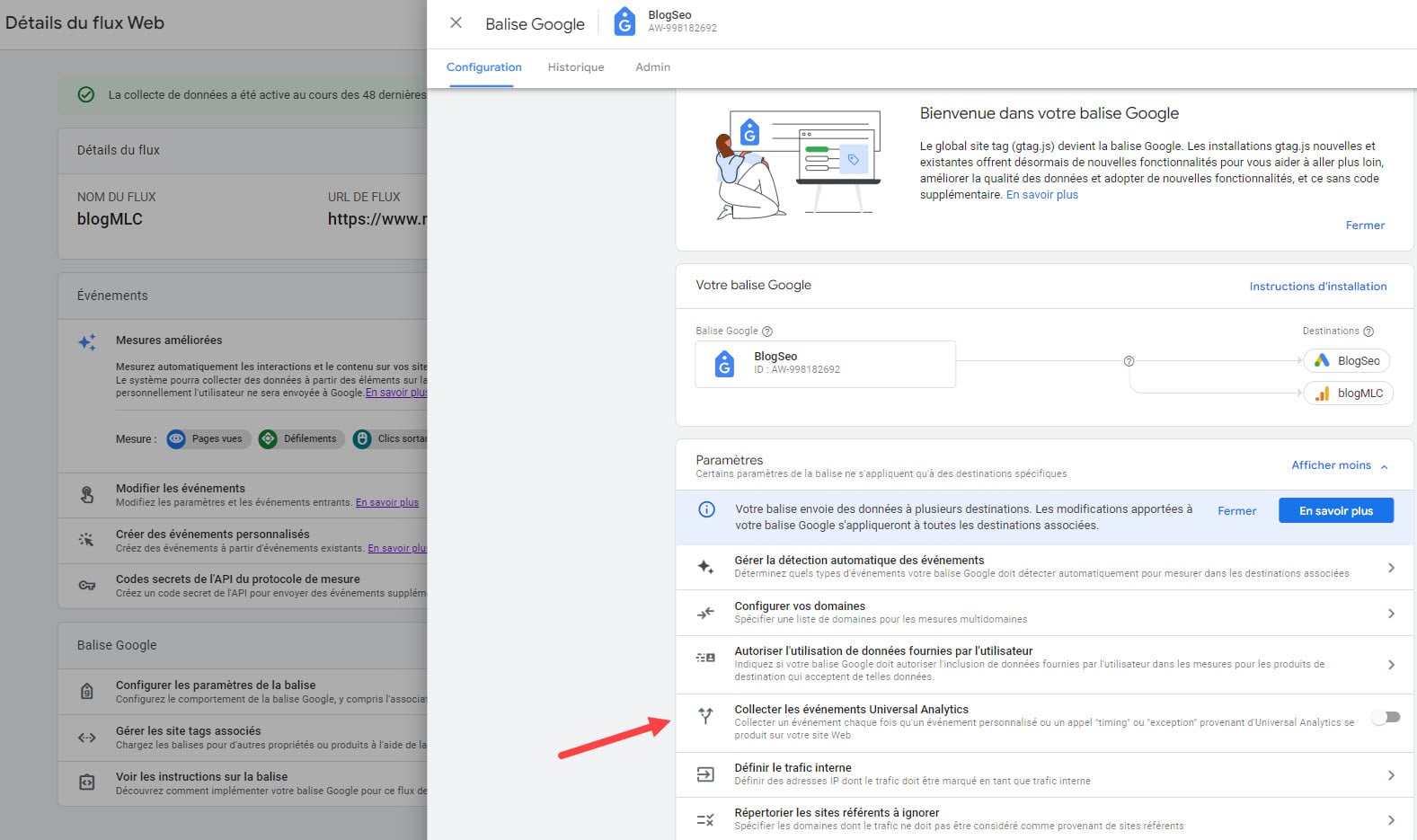Open Configurer les paramètres de la balise
This screenshot has height=840, width=1417.
point(243,692)
